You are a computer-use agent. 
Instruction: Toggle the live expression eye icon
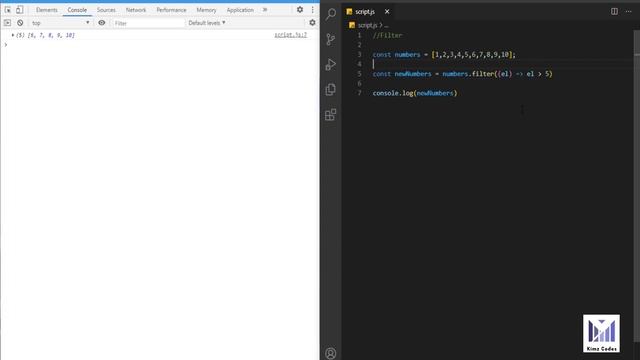pyautogui.click(x=102, y=23)
